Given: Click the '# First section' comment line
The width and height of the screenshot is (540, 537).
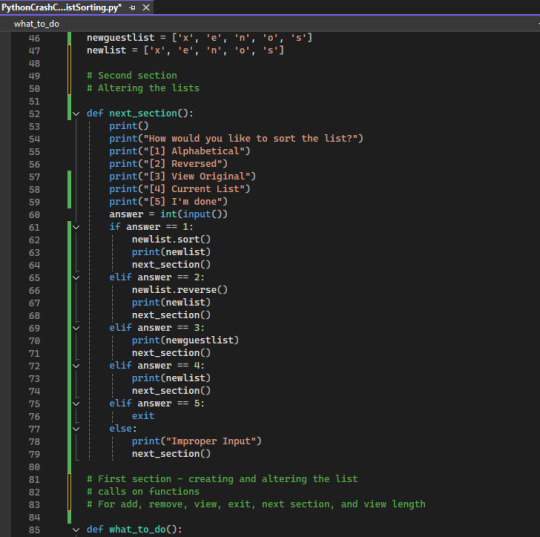Looking at the screenshot, I should [x=222, y=479].
